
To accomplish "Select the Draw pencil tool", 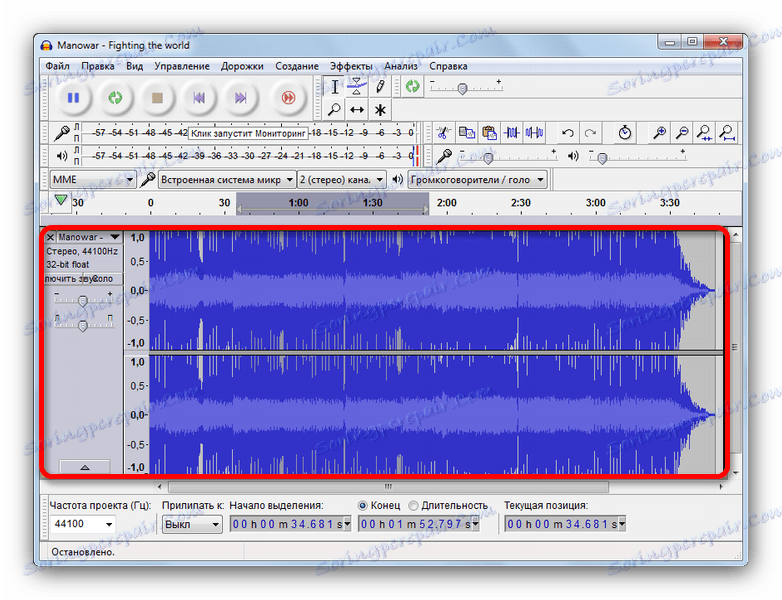I will point(380,87).
